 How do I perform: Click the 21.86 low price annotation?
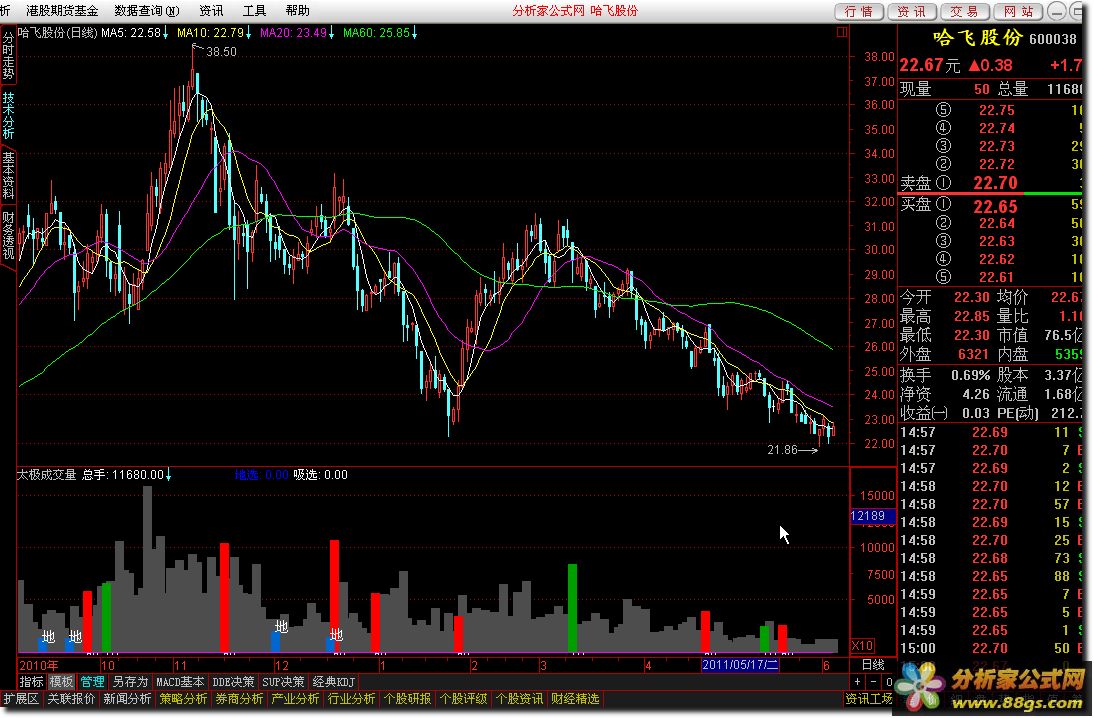(782, 450)
